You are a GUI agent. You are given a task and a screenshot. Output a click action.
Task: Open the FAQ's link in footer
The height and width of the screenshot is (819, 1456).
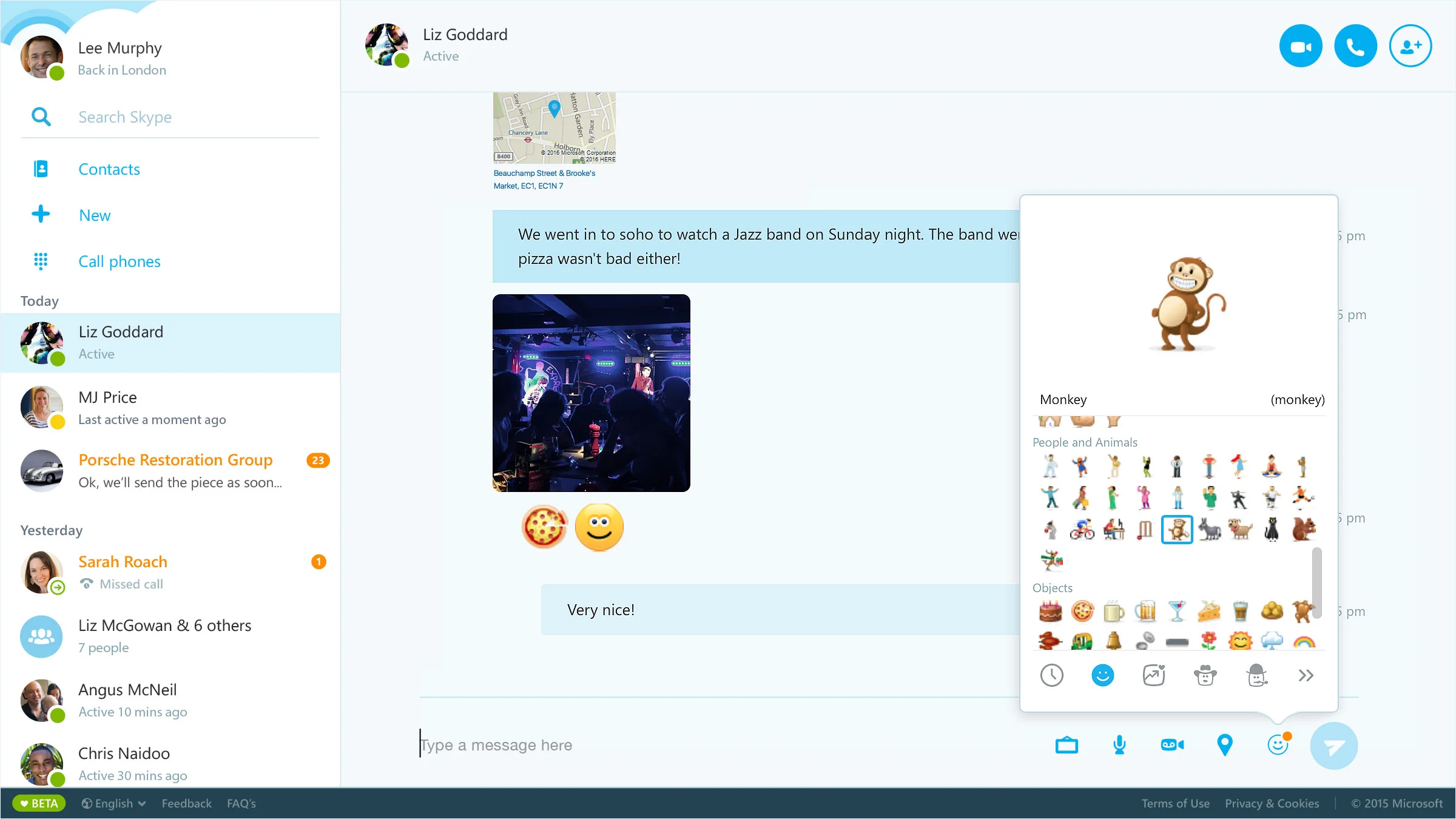pyautogui.click(x=241, y=803)
